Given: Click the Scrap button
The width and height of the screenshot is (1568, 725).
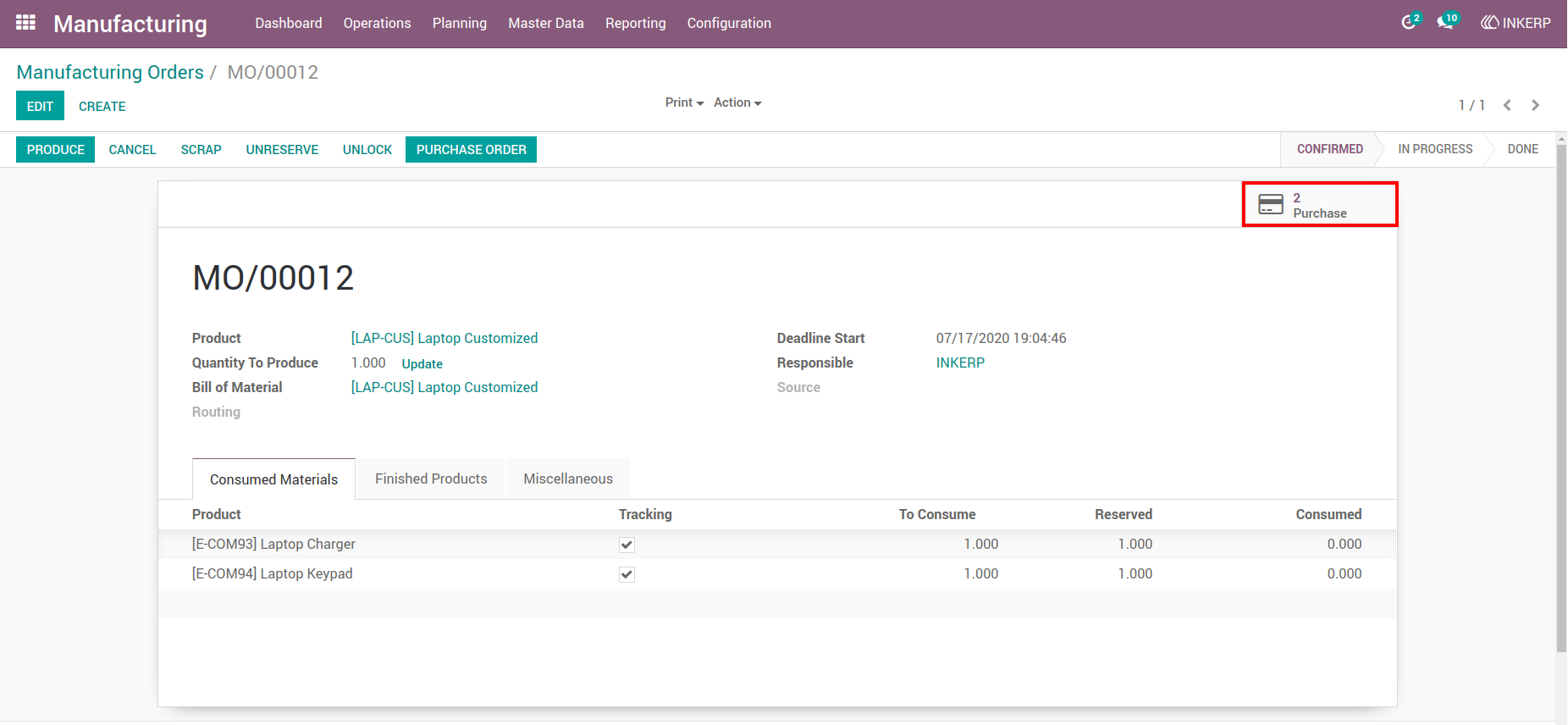Looking at the screenshot, I should click(202, 150).
